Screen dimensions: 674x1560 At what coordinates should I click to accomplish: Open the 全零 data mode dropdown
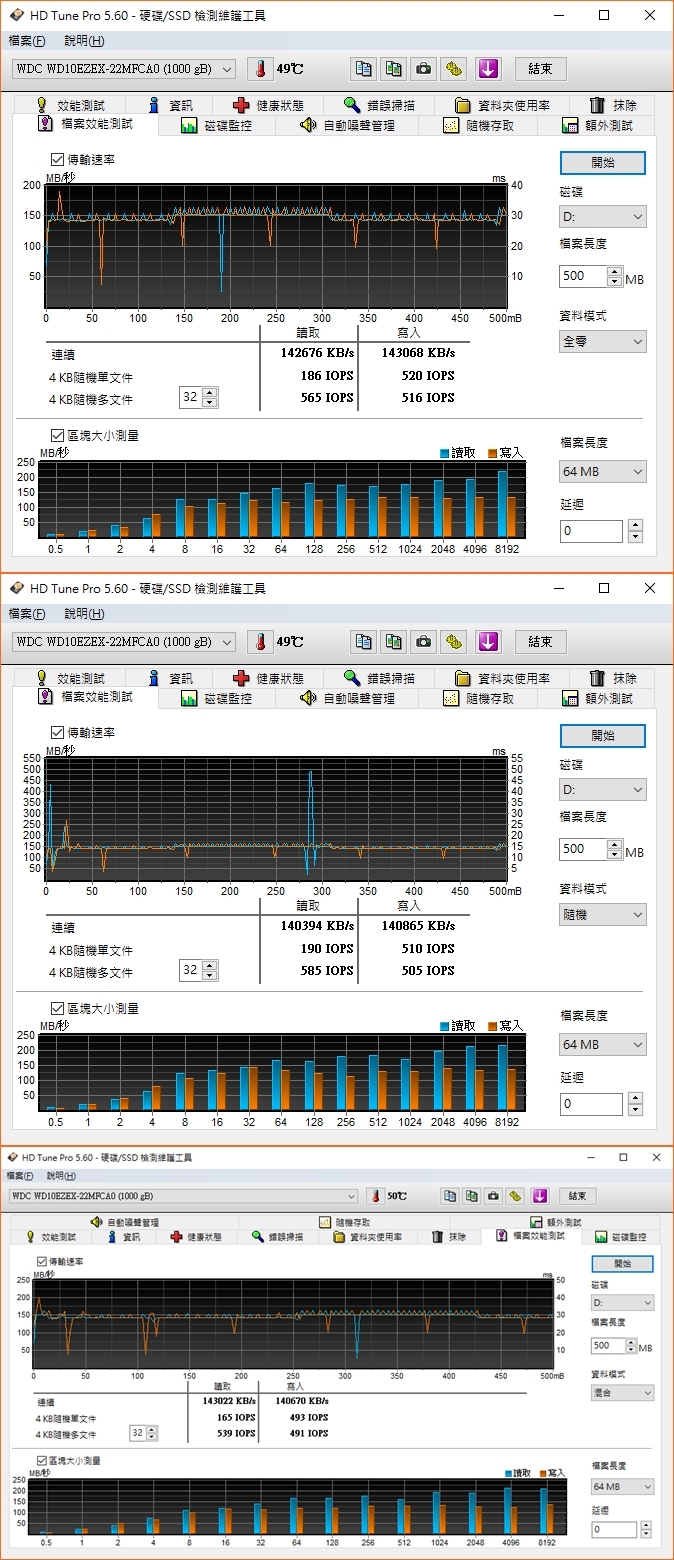pos(602,342)
